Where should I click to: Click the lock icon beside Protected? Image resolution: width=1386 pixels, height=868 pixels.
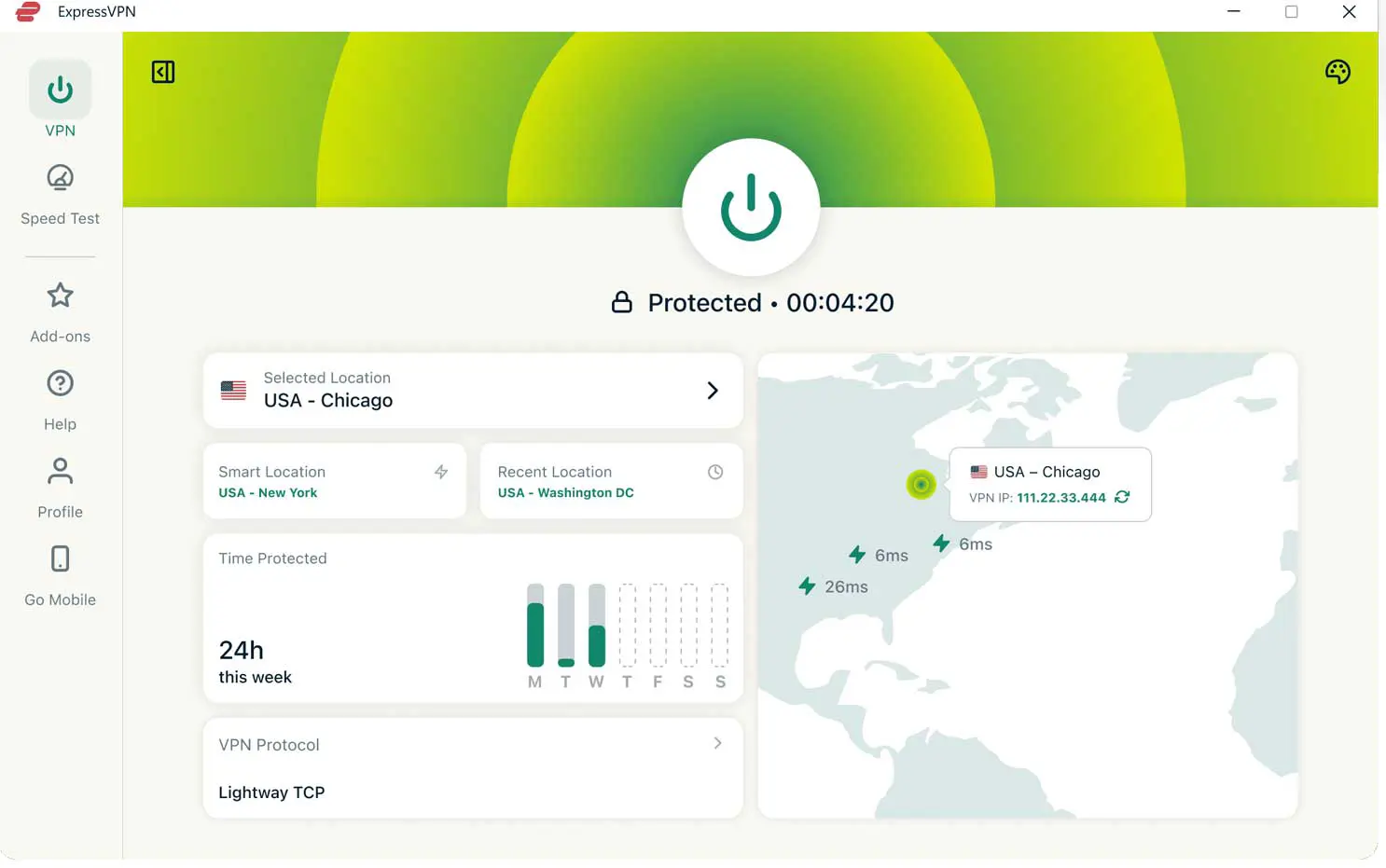coord(621,302)
